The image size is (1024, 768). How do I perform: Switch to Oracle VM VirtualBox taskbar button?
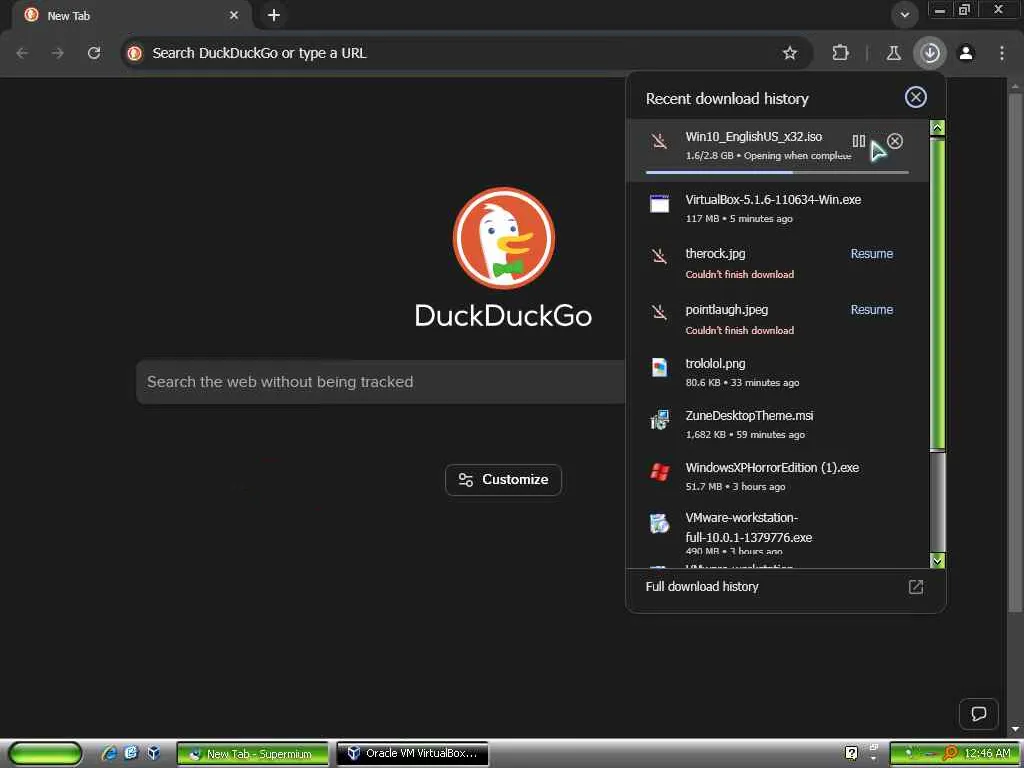[412, 754]
